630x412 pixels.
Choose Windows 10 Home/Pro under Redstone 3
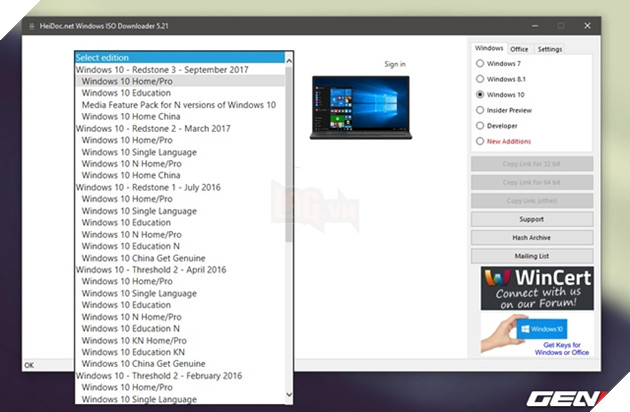[180, 81]
